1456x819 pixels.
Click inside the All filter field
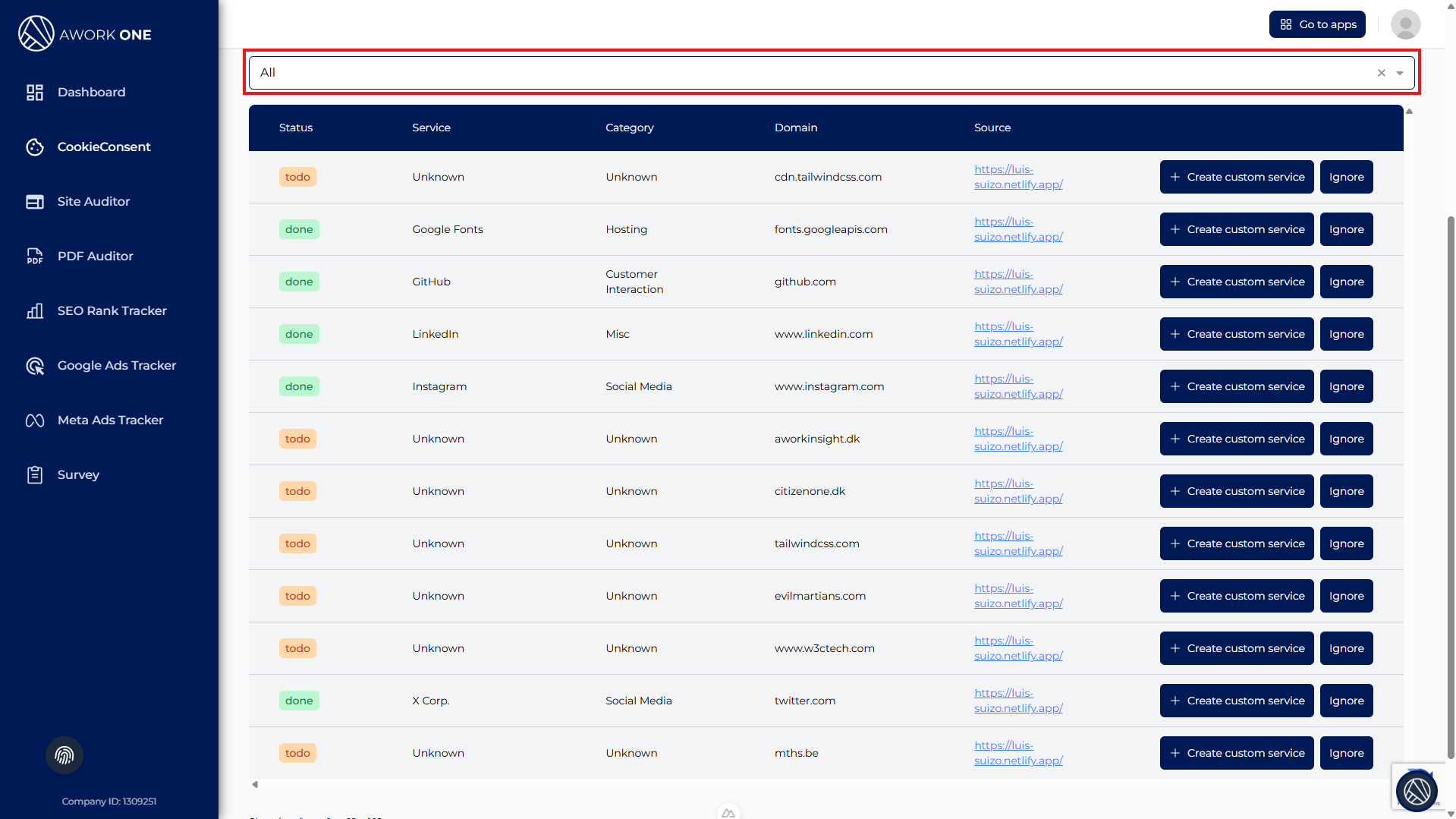[x=759, y=73]
